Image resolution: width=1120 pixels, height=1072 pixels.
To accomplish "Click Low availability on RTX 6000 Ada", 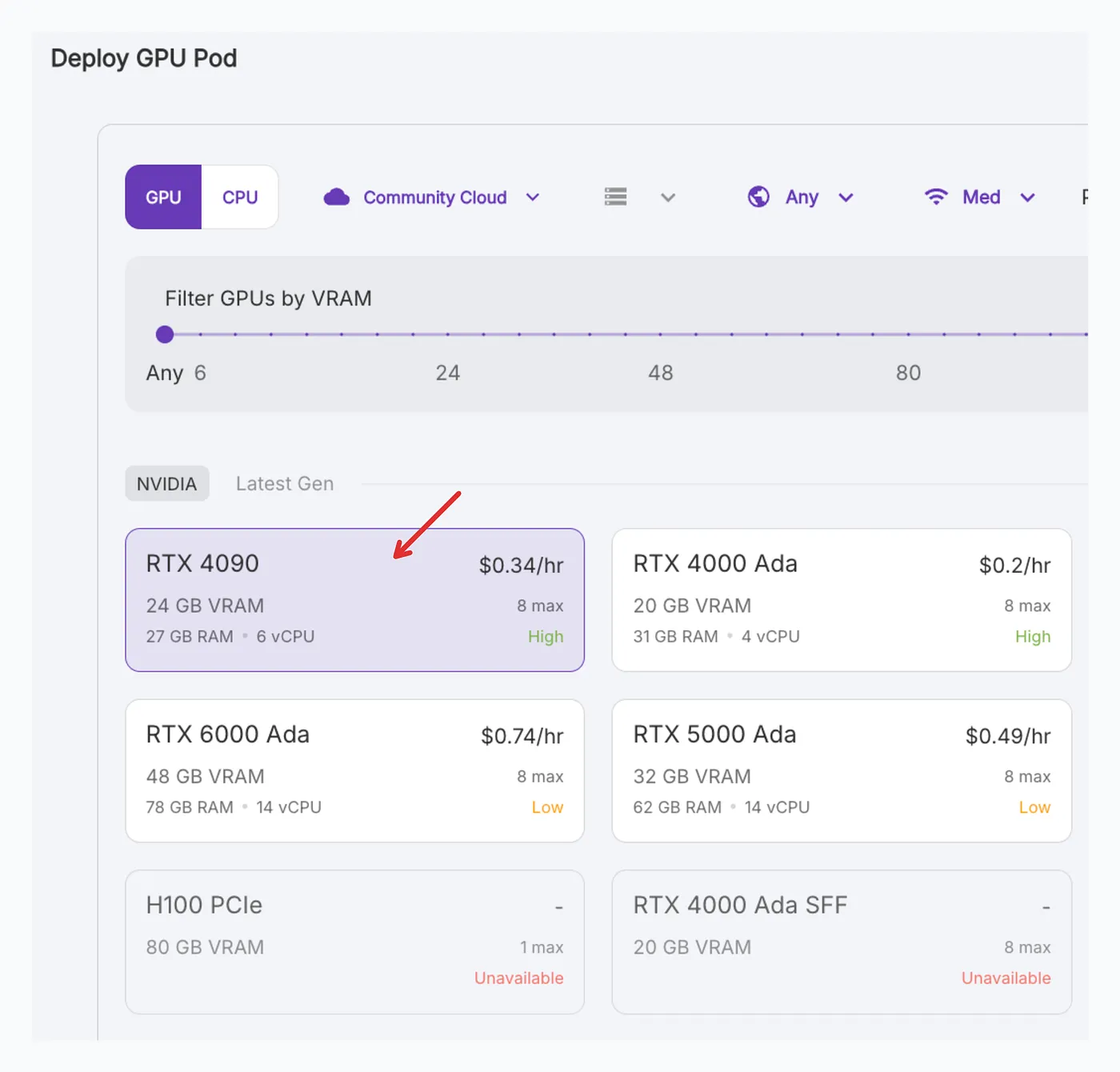I will (547, 808).
